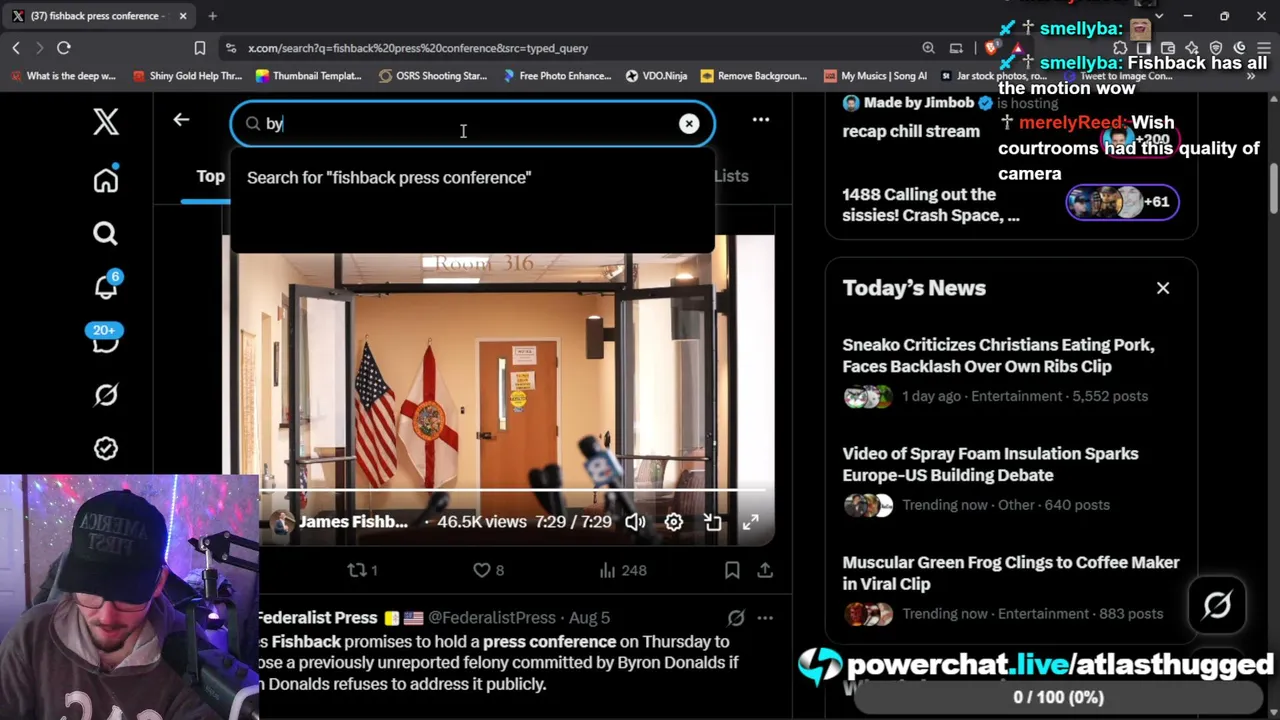Open the browser tab list dropdown

[x=1158, y=16]
